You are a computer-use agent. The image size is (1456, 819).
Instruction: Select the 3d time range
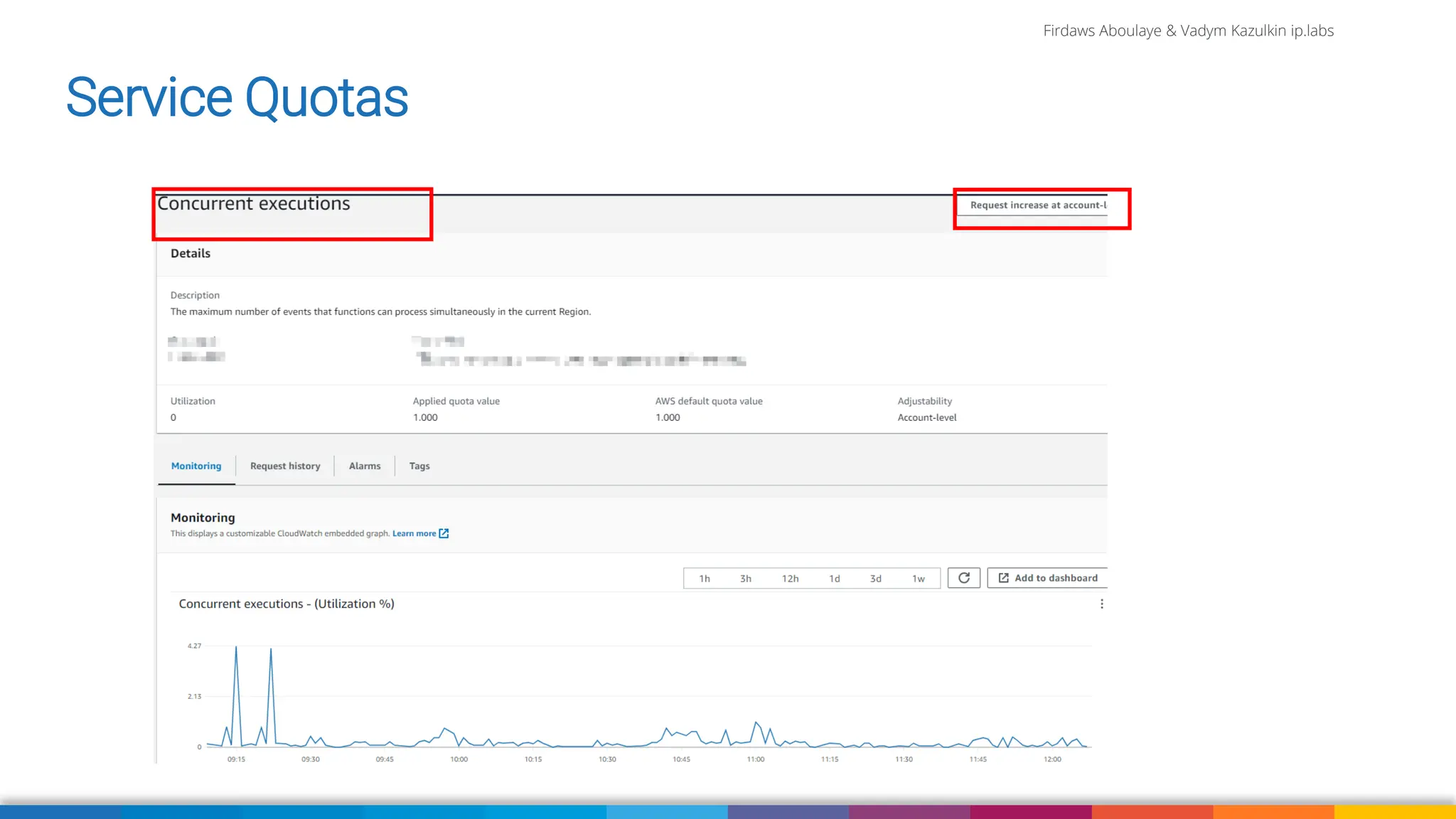pyautogui.click(x=875, y=579)
